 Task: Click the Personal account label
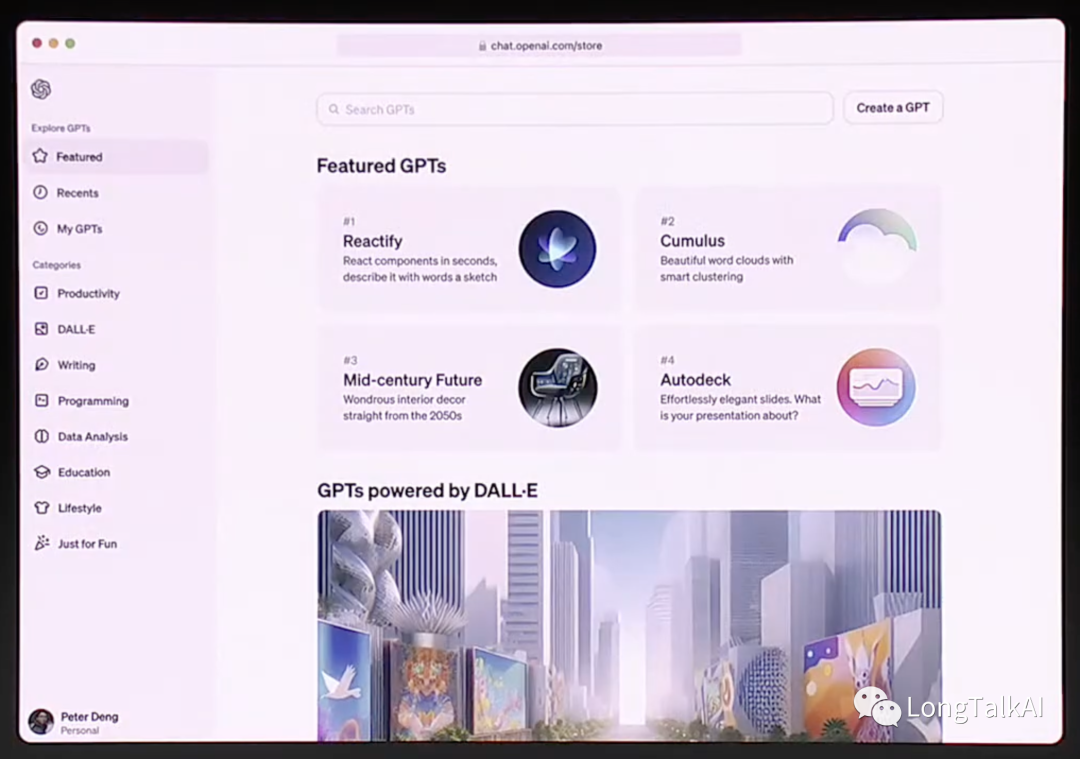click(x=80, y=730)
